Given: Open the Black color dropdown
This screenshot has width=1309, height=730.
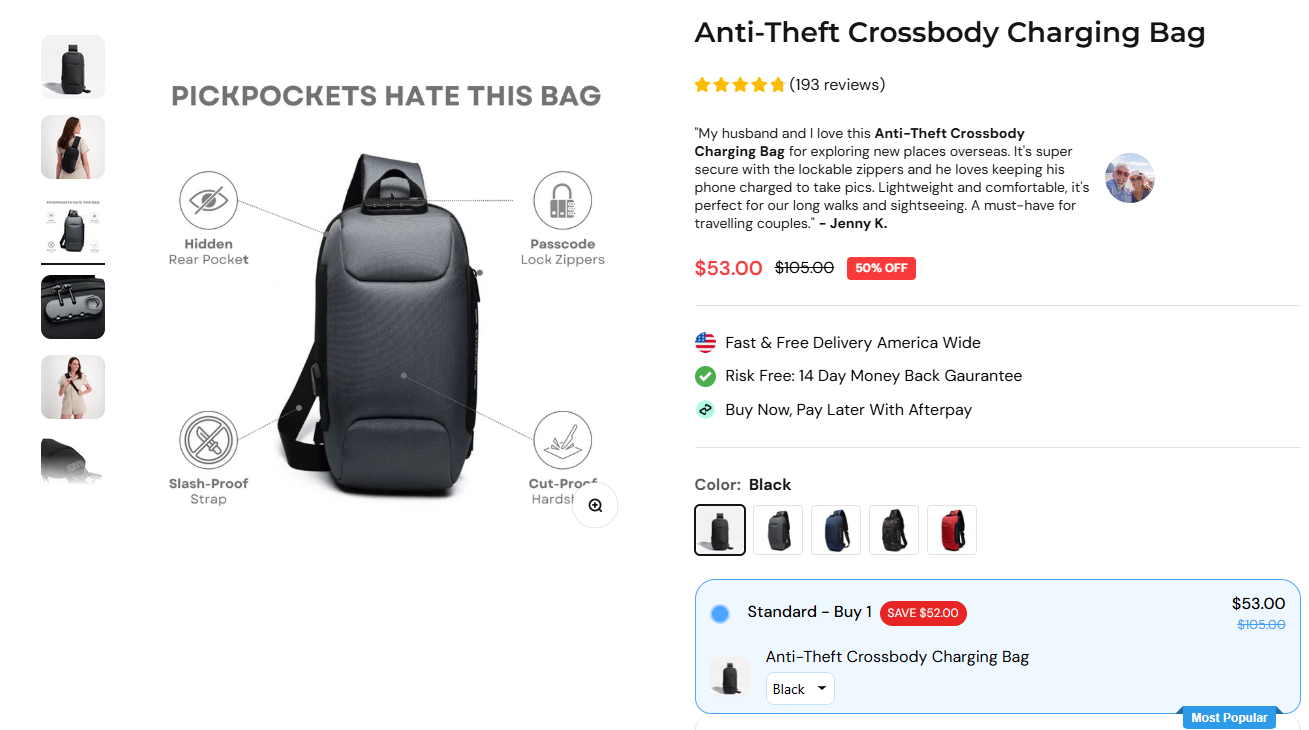Looking at the screenshot, I should click(799, 688).
